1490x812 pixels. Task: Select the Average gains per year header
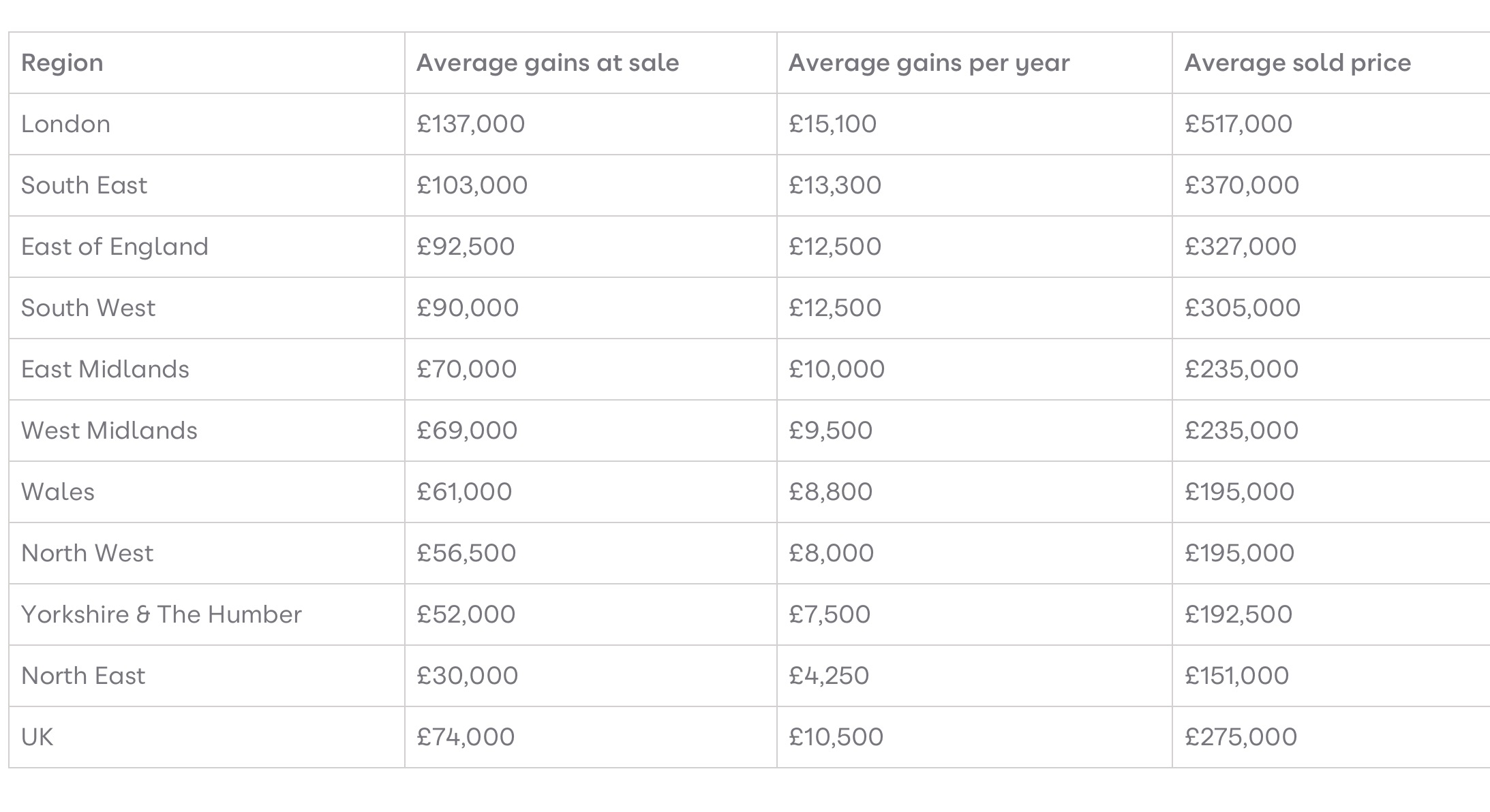tap(928, 63)
